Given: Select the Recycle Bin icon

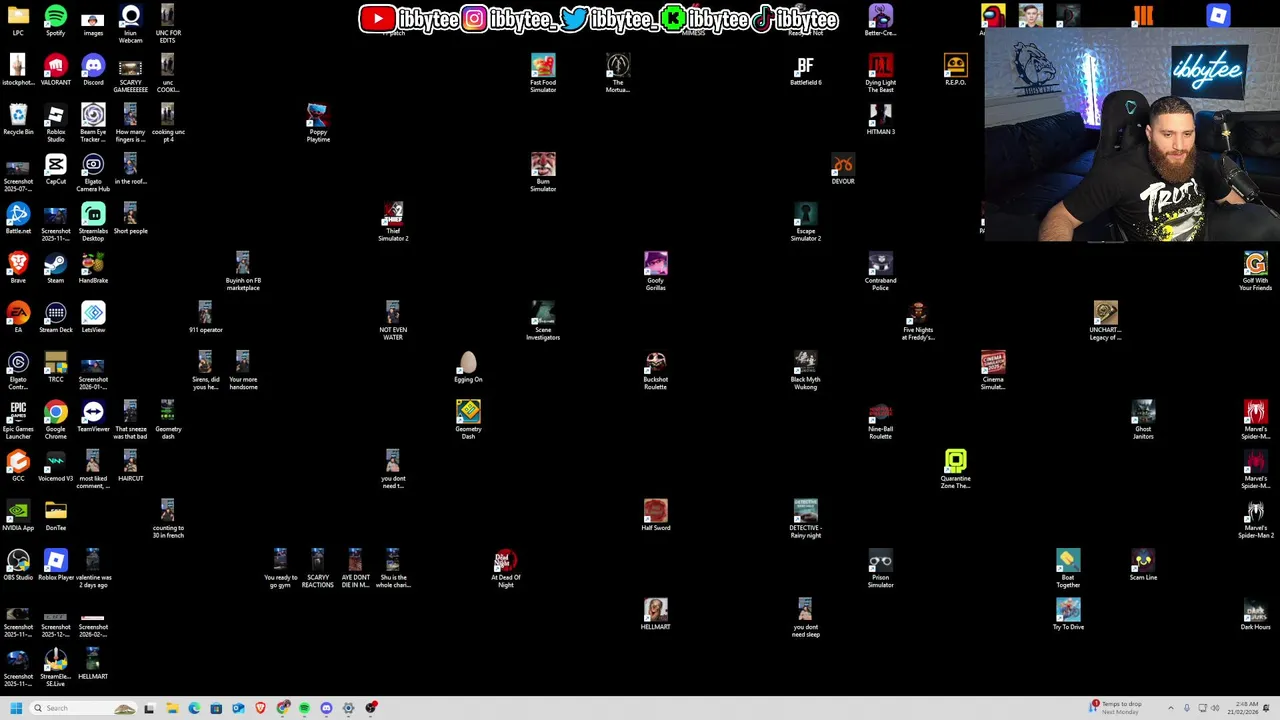Looking at the screenshot, I should coord(18,119).
